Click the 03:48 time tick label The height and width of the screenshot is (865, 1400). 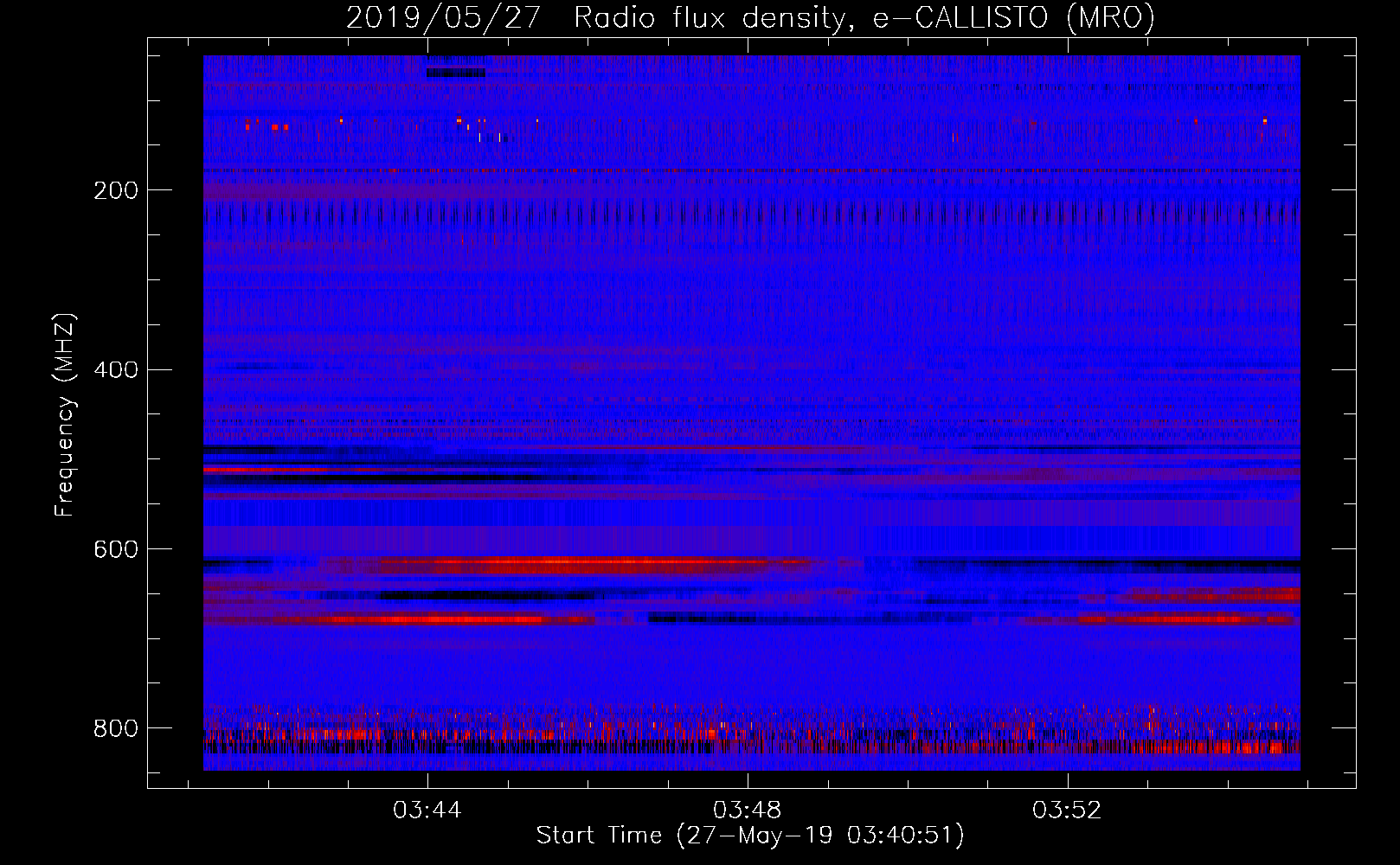point(748,811)
